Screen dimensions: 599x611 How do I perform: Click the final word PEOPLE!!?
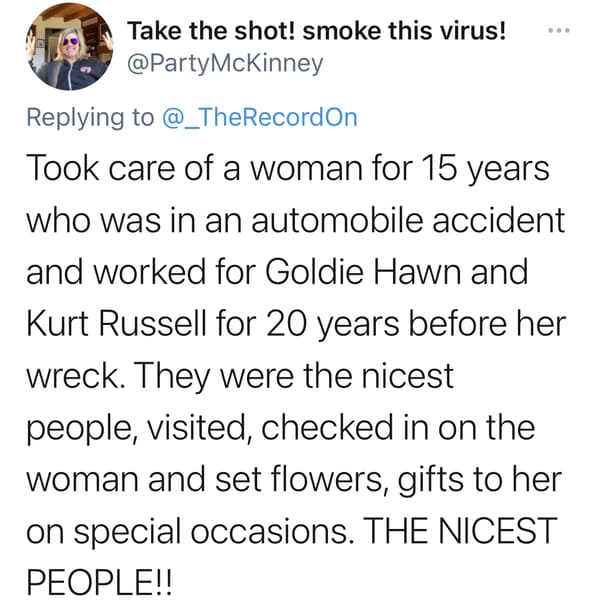point(99,582)
